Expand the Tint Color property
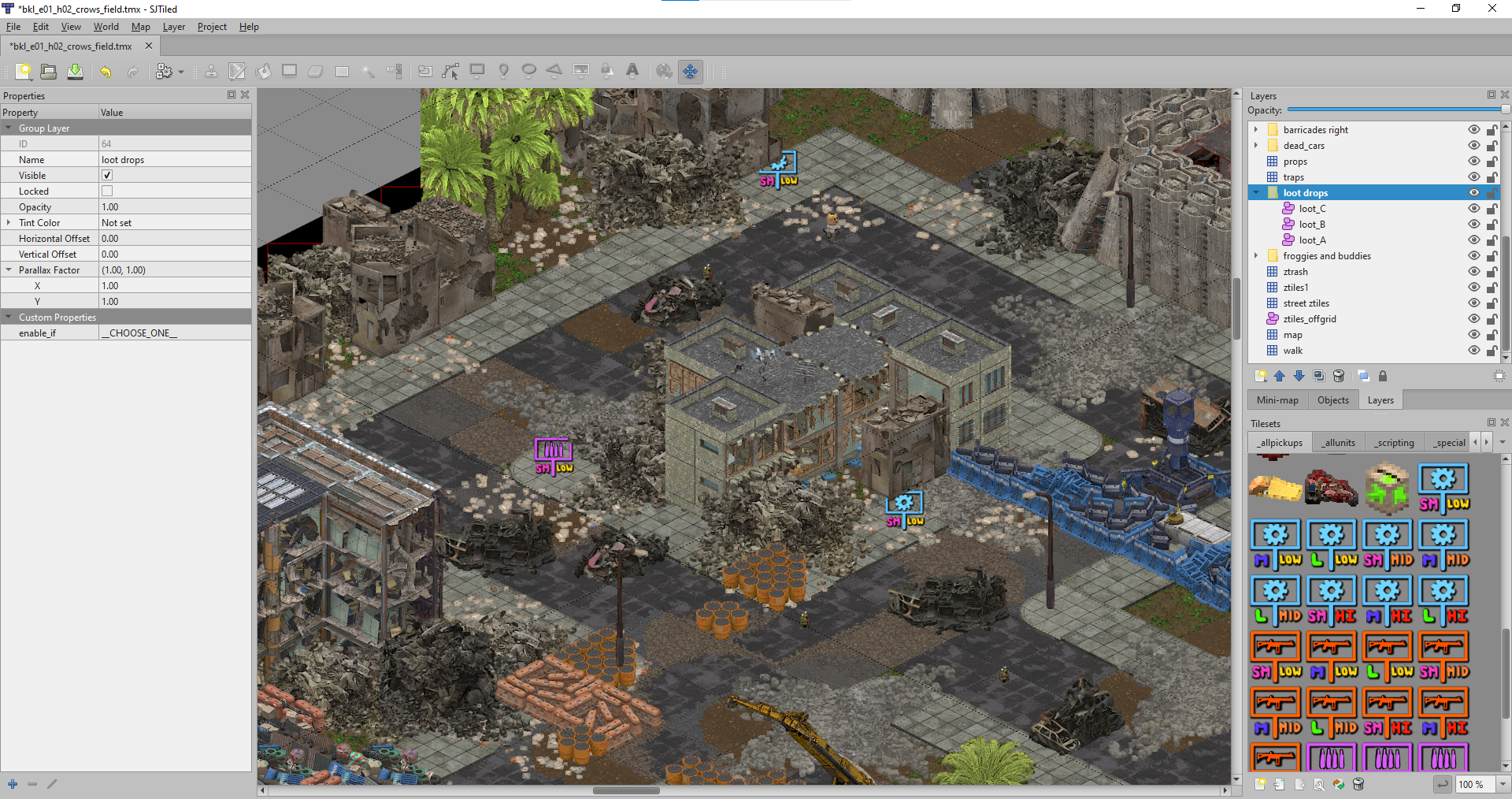This screenshot has width=1512, height=799. pos(9,223)
